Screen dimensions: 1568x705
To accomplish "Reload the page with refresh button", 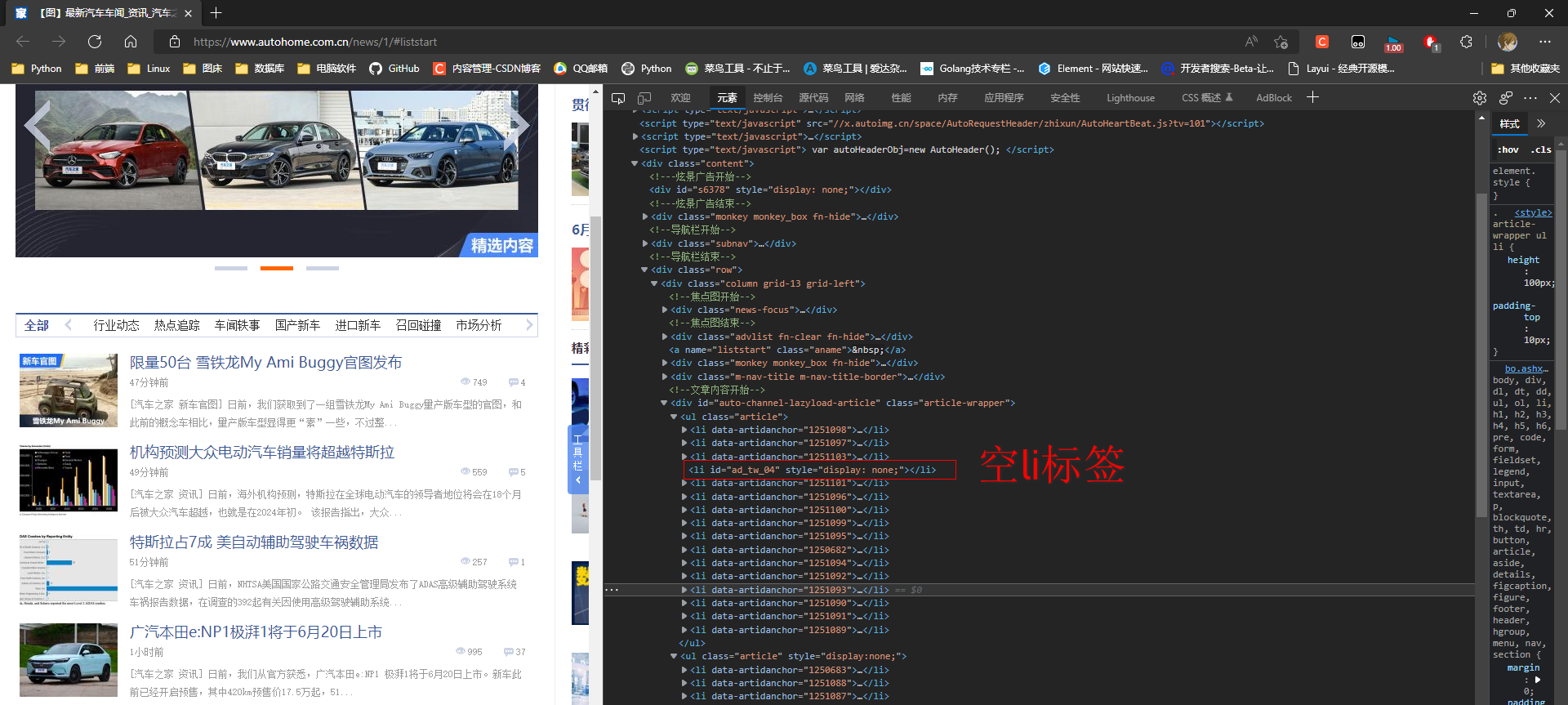I will click(95, 42).
